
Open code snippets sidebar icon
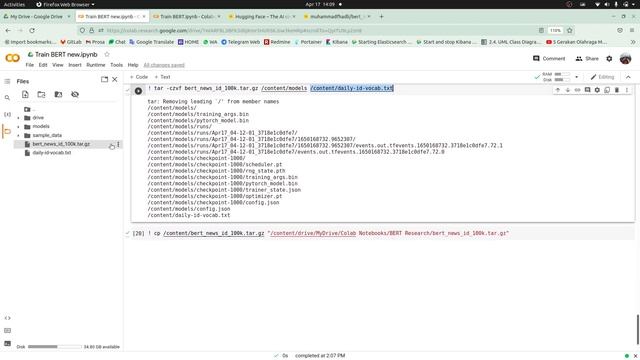pyautogui.click(x=7, y=318)
